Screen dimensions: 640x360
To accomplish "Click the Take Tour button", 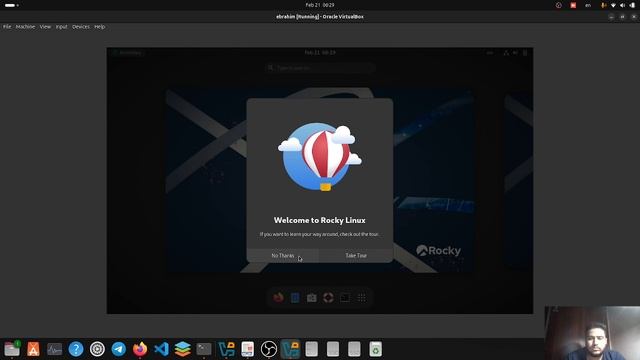I will [x=356, y=256].
